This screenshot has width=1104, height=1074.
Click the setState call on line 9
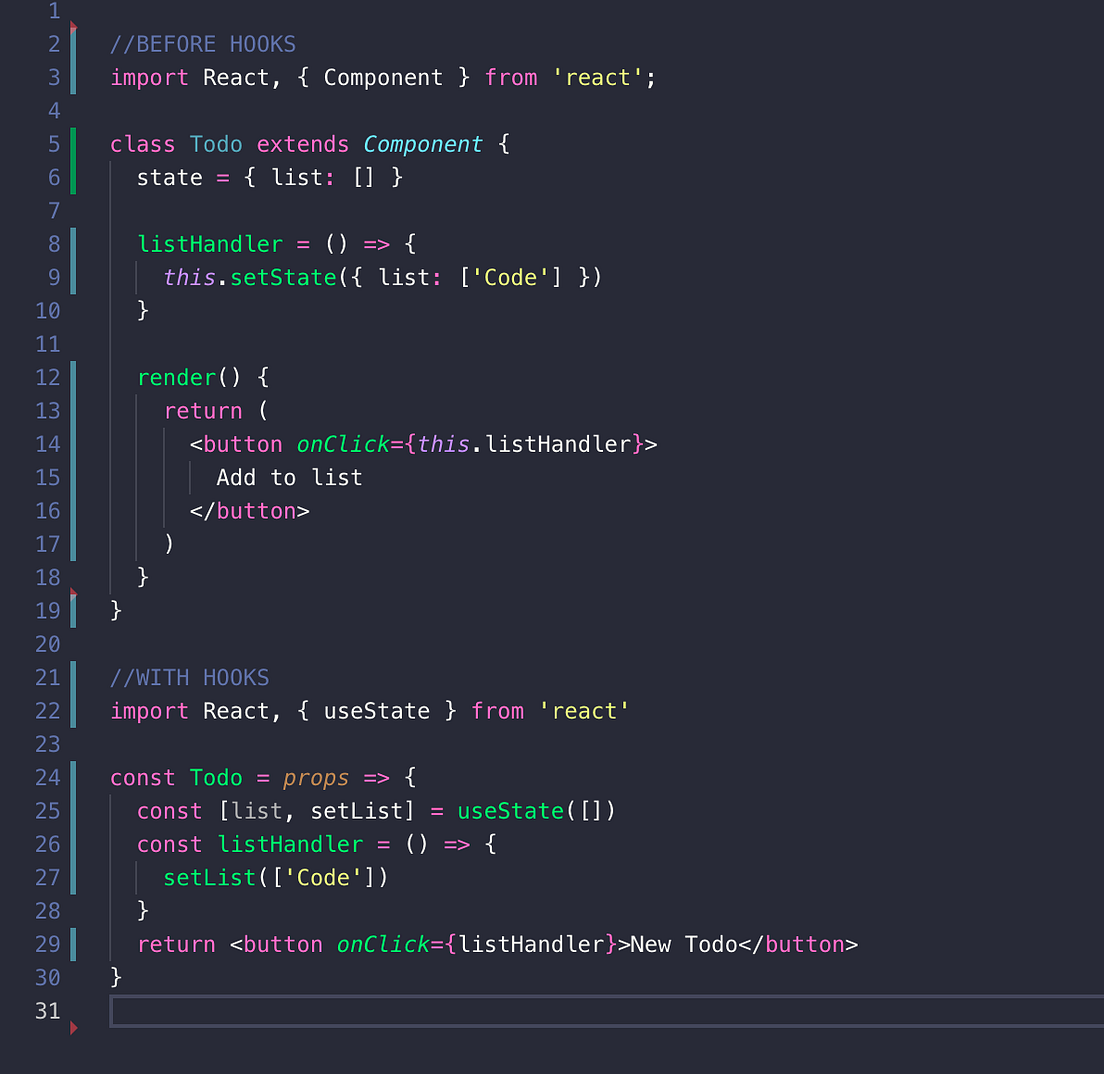click(283, 277)
